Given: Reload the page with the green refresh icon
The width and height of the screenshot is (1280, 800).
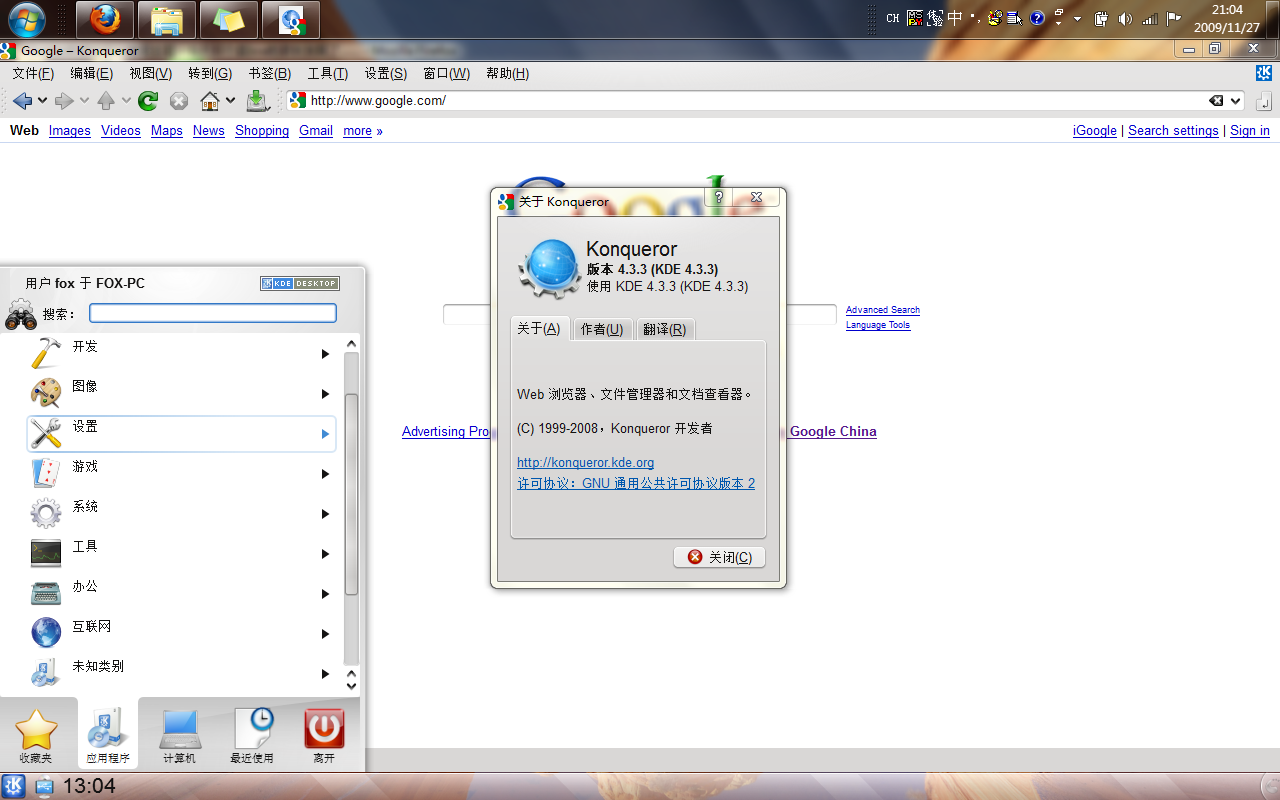Looking at the screenshot, I should 148,100.
